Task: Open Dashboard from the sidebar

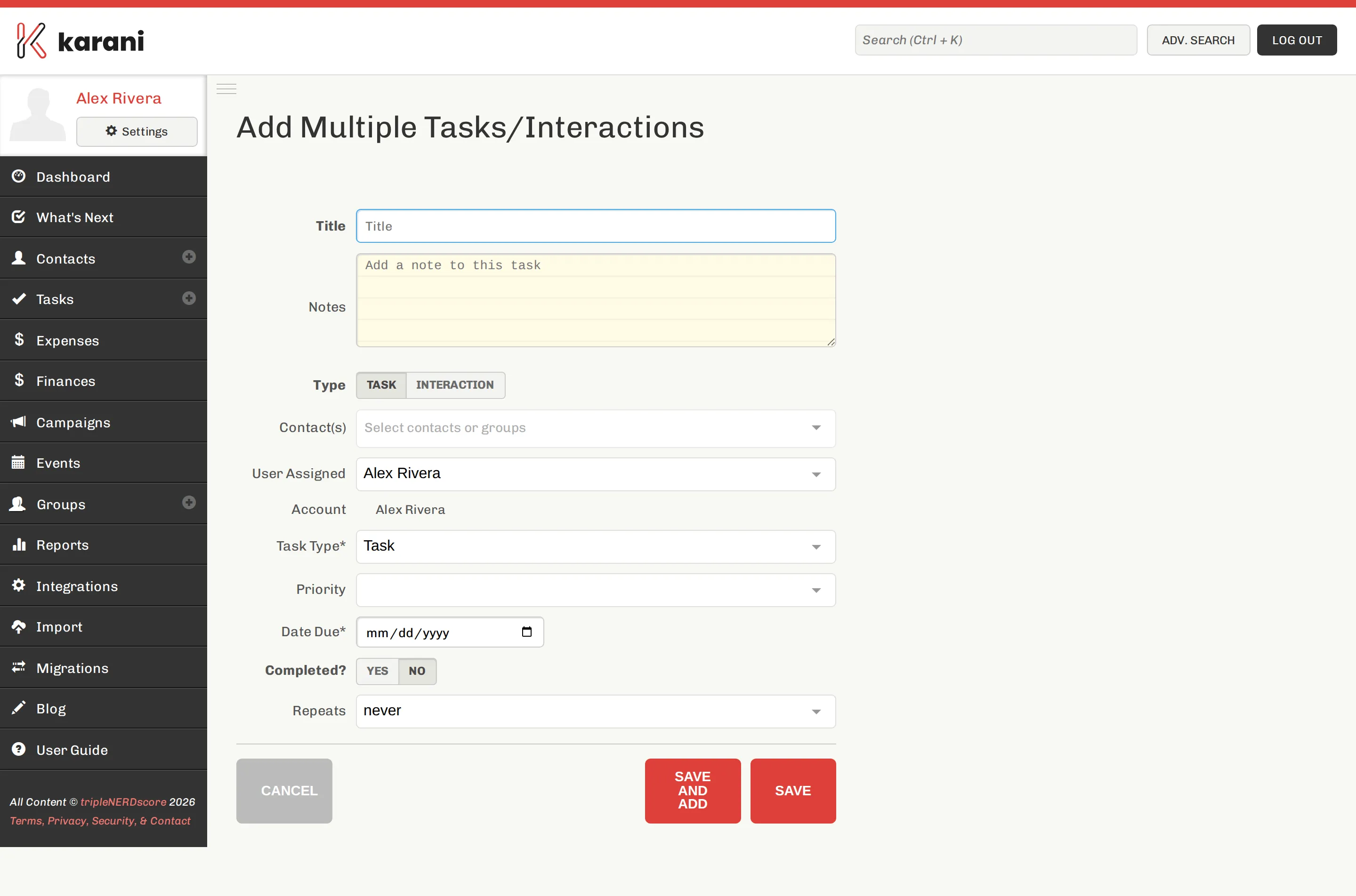Action: click(104, 176)
